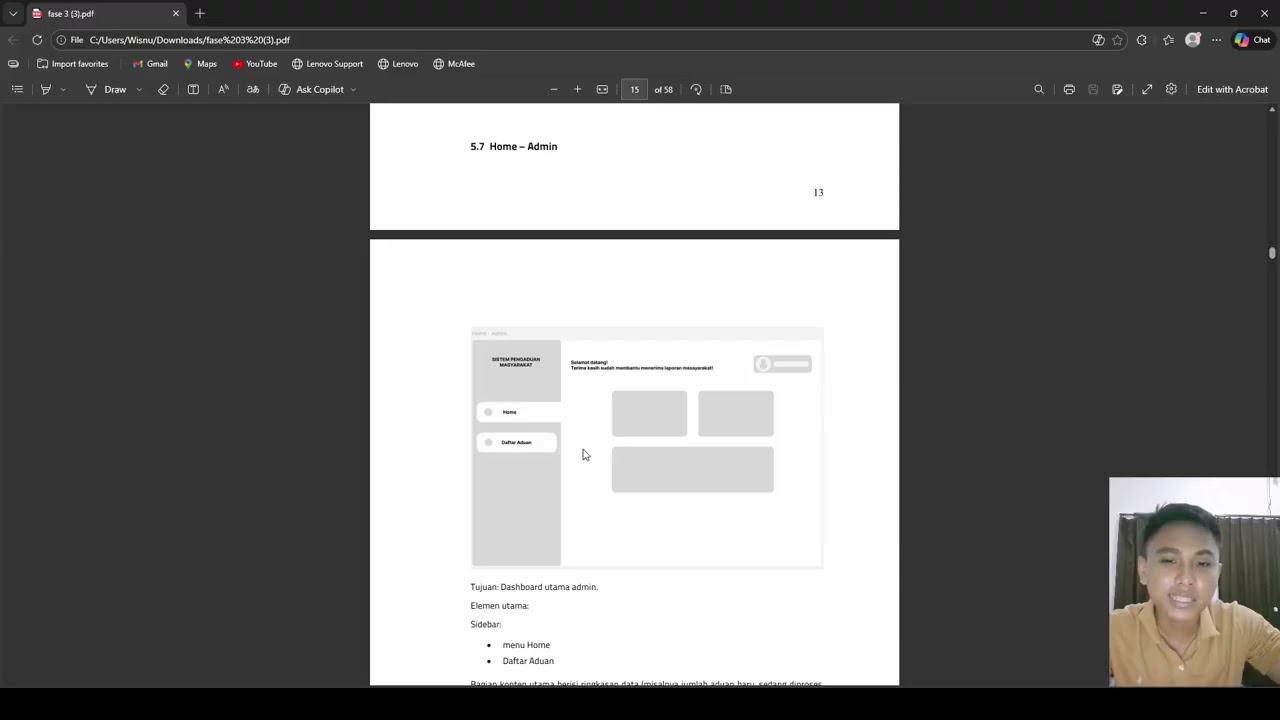Click the text "Elemen utama:"
The height and width of the screenshot is (720, 1280).
(499, 606)
